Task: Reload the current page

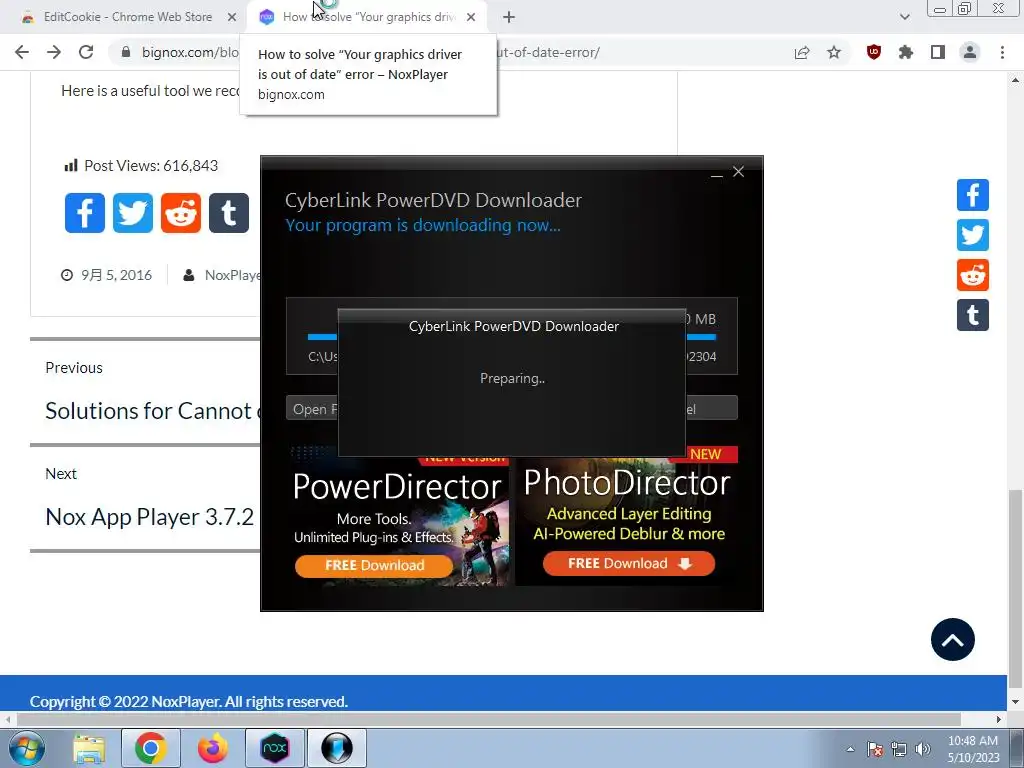Action: click(86, 52)
